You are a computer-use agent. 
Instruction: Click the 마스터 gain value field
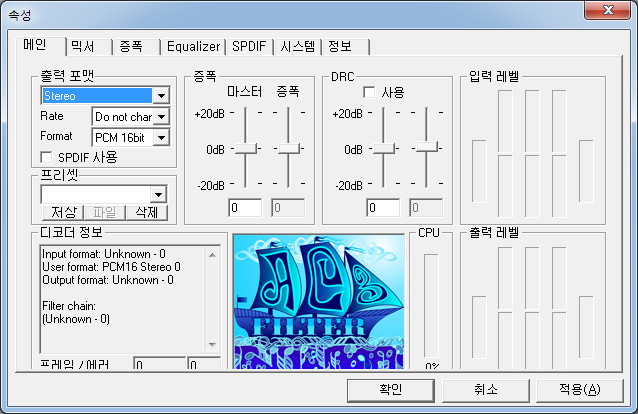coord(245,208)
